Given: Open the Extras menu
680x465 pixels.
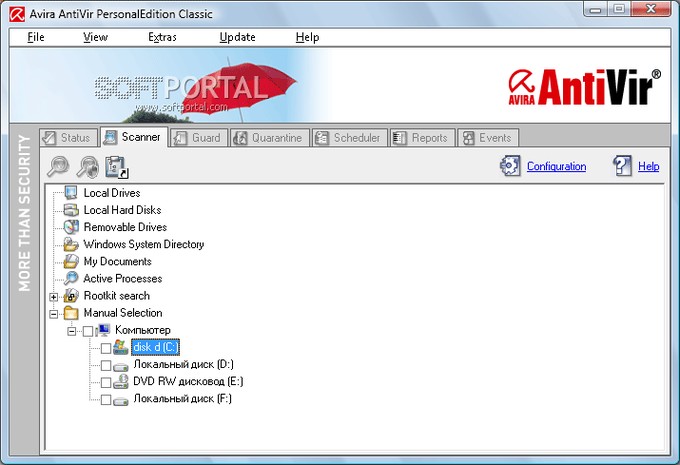Looking at the screenshot, I should (x=162, y=37).
